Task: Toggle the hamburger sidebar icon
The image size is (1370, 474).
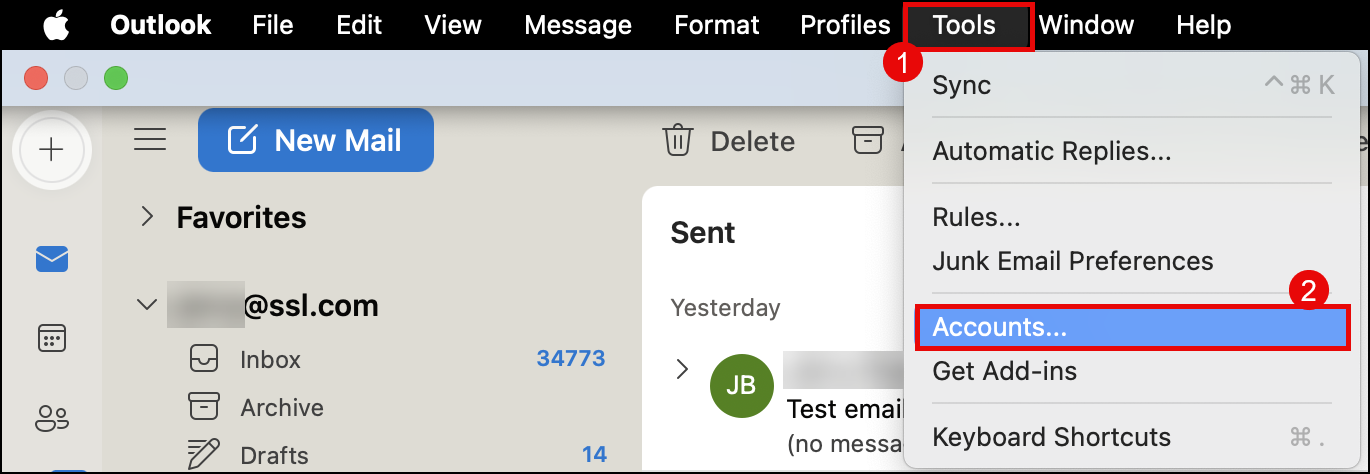Action: click(x=150, y=140)
